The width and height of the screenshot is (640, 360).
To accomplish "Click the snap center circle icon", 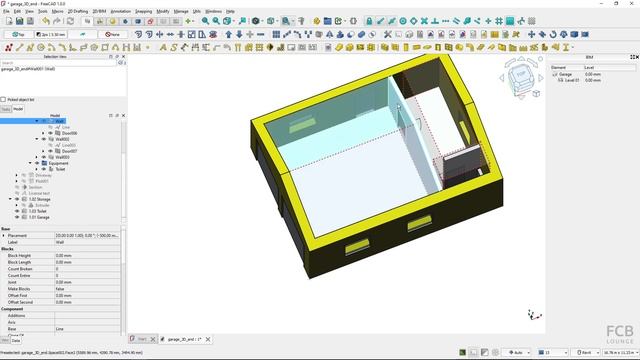I will (x=403, y=21).
